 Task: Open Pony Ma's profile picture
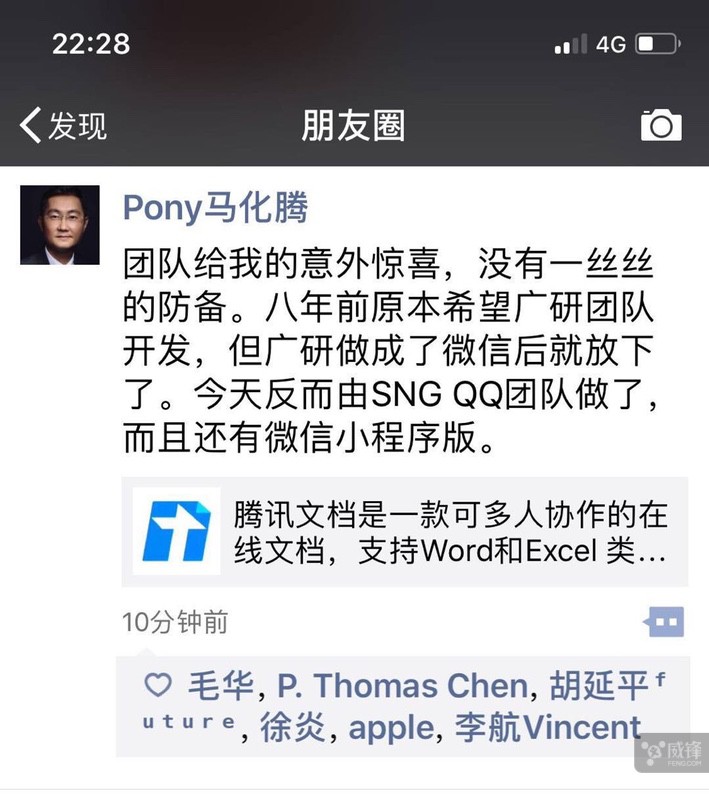[60, 225]
